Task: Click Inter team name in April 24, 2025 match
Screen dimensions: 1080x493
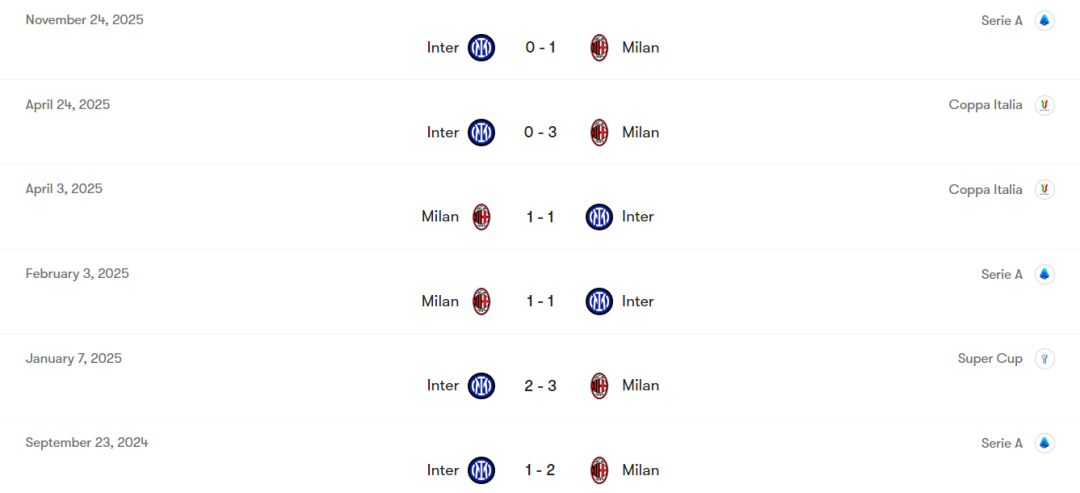Action: (x=443, y=132)
